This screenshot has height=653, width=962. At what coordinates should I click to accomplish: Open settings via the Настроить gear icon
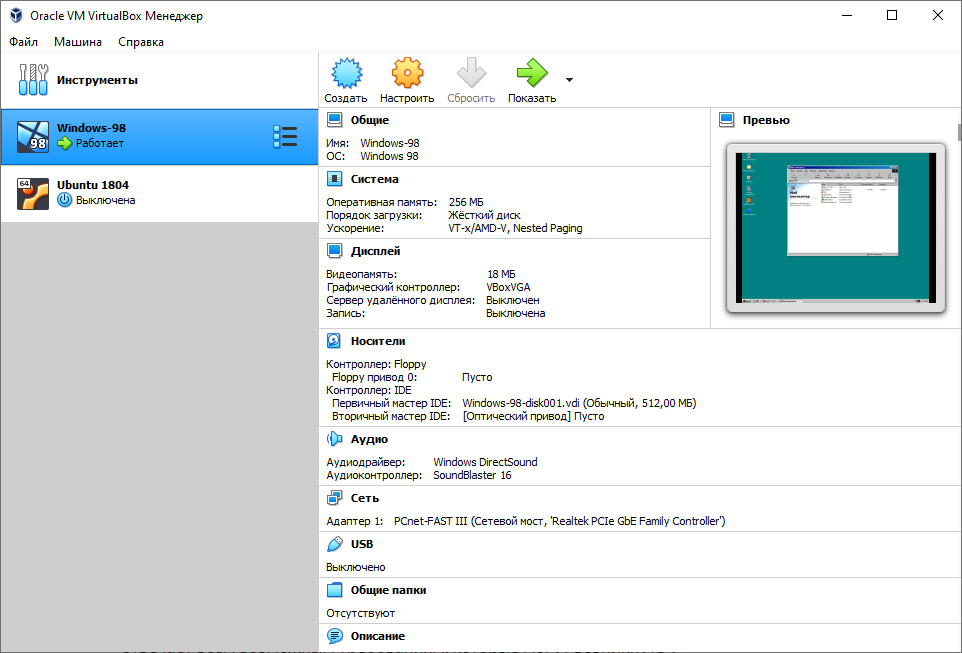(407, 73)
